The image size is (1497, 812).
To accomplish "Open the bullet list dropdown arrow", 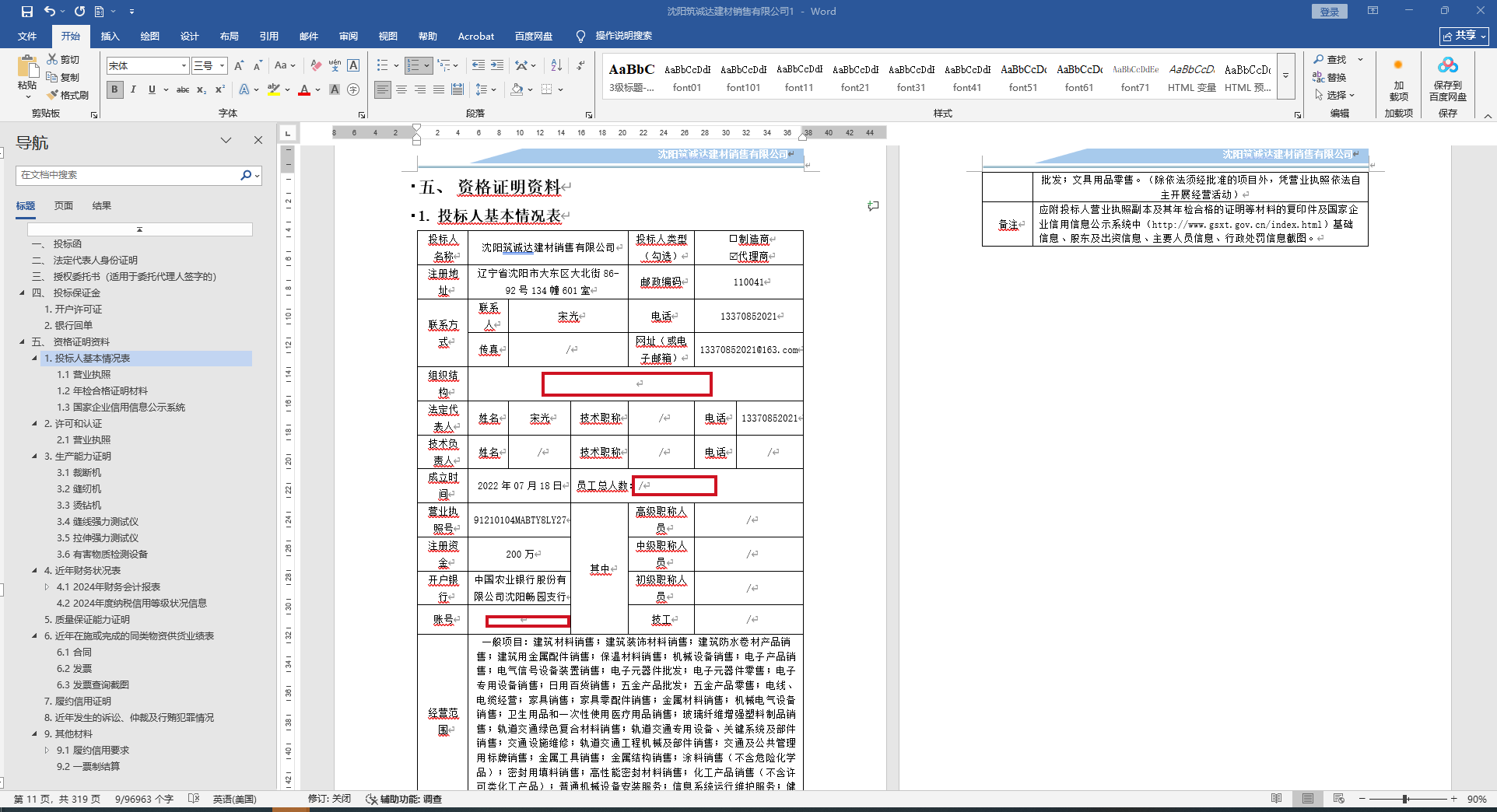I will pyautogui.click(x=396, y=65).
